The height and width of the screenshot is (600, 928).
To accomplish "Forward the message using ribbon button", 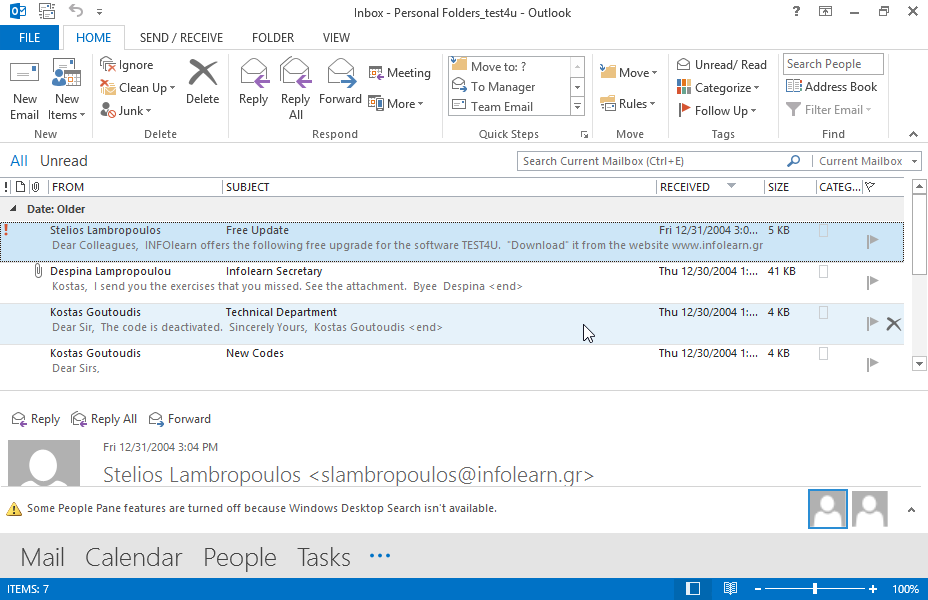I will pos(340,82).
